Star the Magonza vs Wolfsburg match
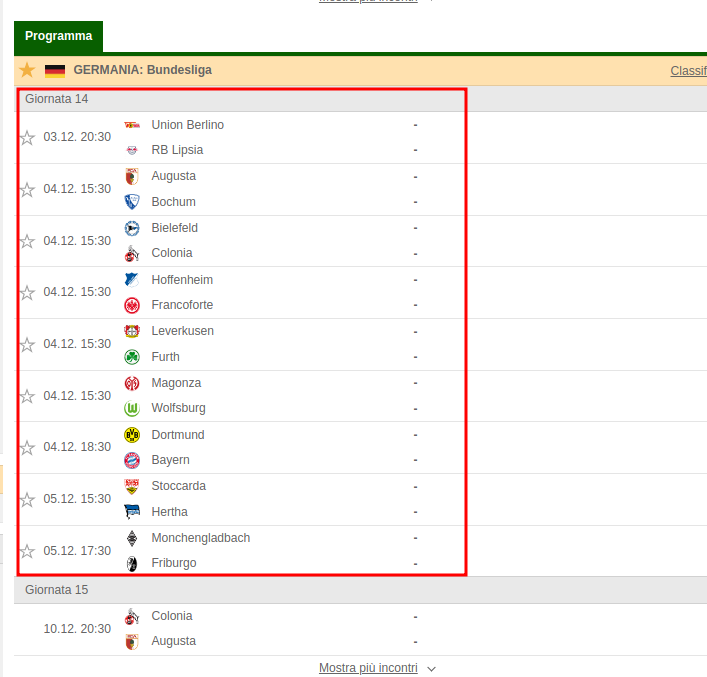707x677 pixels. 28,396
